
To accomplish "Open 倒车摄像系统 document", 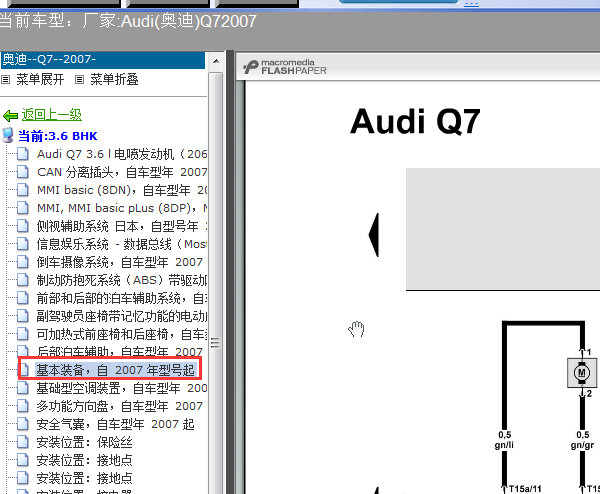I will click(119, 262).
